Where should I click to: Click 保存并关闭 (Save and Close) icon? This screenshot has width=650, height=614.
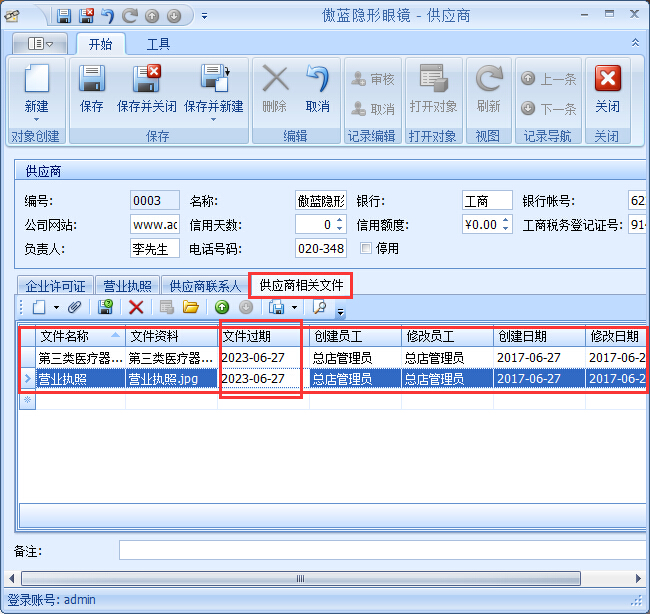click(146, 80)
